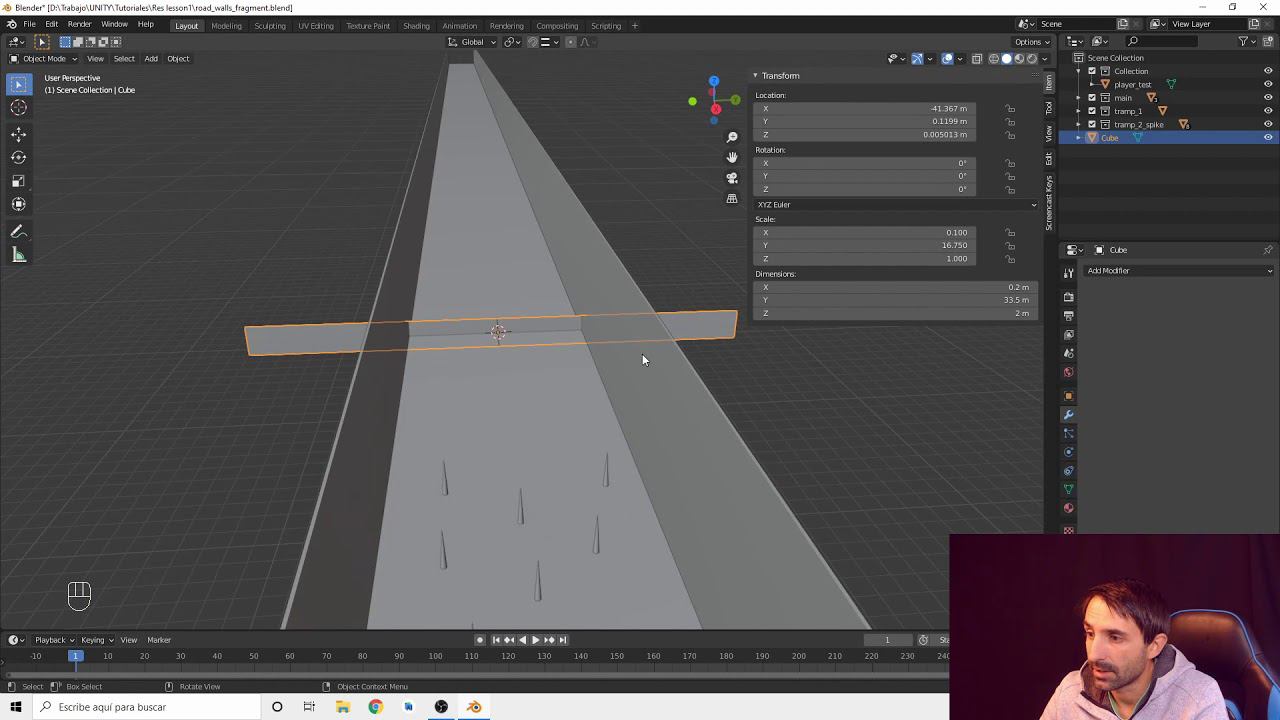The image size is (1280, 720).
Task: Click the Keying button in timeline
Action: point(96,640)
